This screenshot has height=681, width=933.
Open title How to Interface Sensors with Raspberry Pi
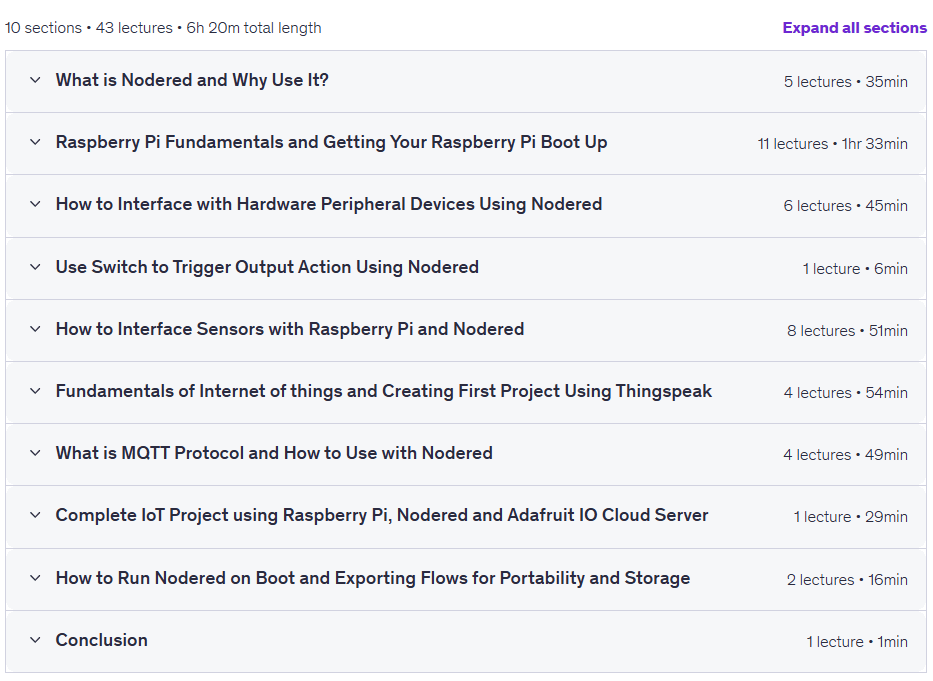click(290, 329)
